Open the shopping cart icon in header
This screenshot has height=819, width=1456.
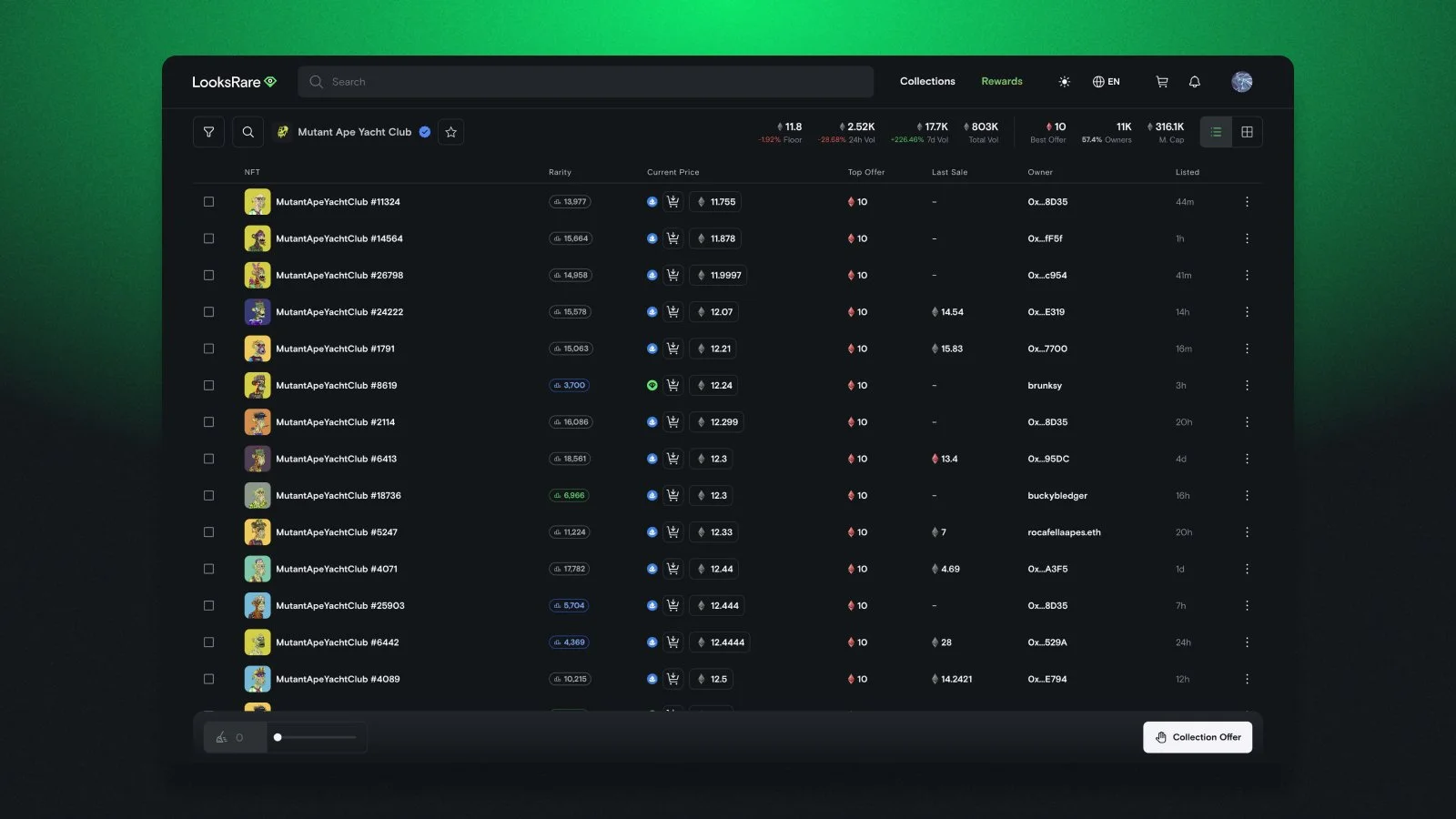pos(1162,82)
